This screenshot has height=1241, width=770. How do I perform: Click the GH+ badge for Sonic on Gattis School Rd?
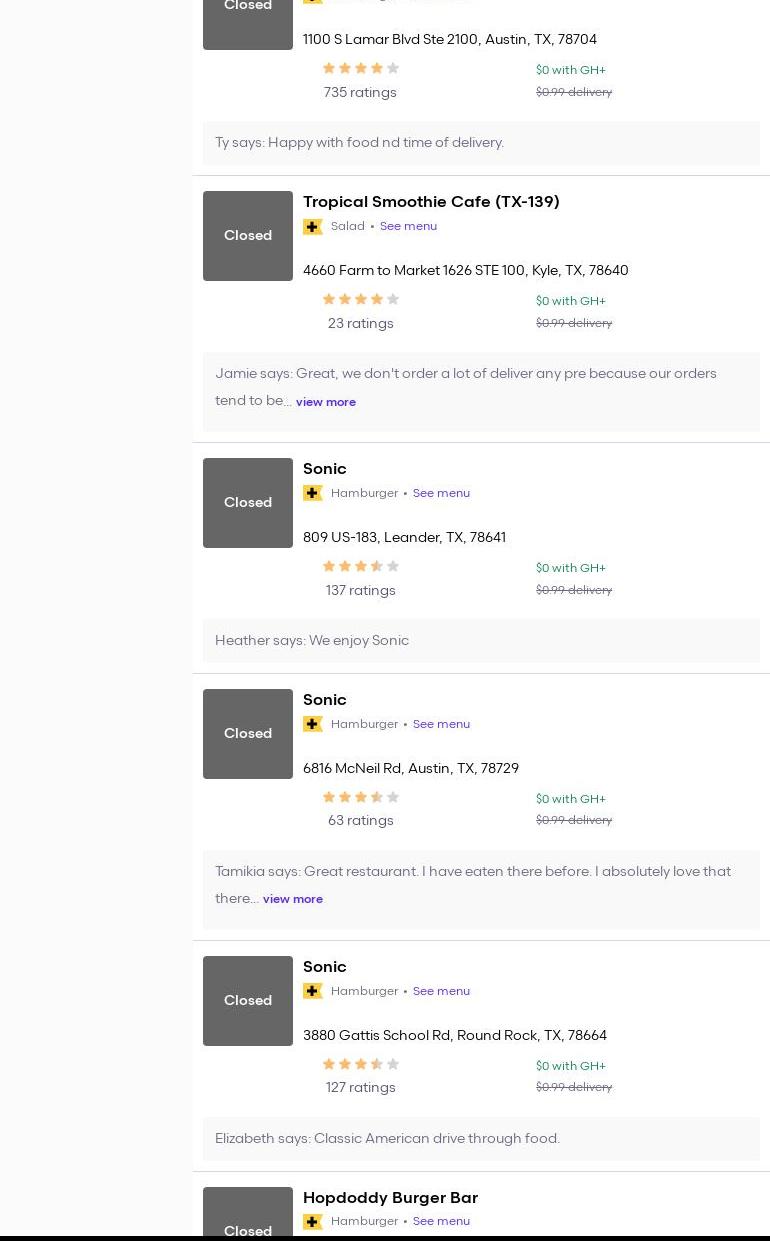pyautogui.click(x=313, y=991)
